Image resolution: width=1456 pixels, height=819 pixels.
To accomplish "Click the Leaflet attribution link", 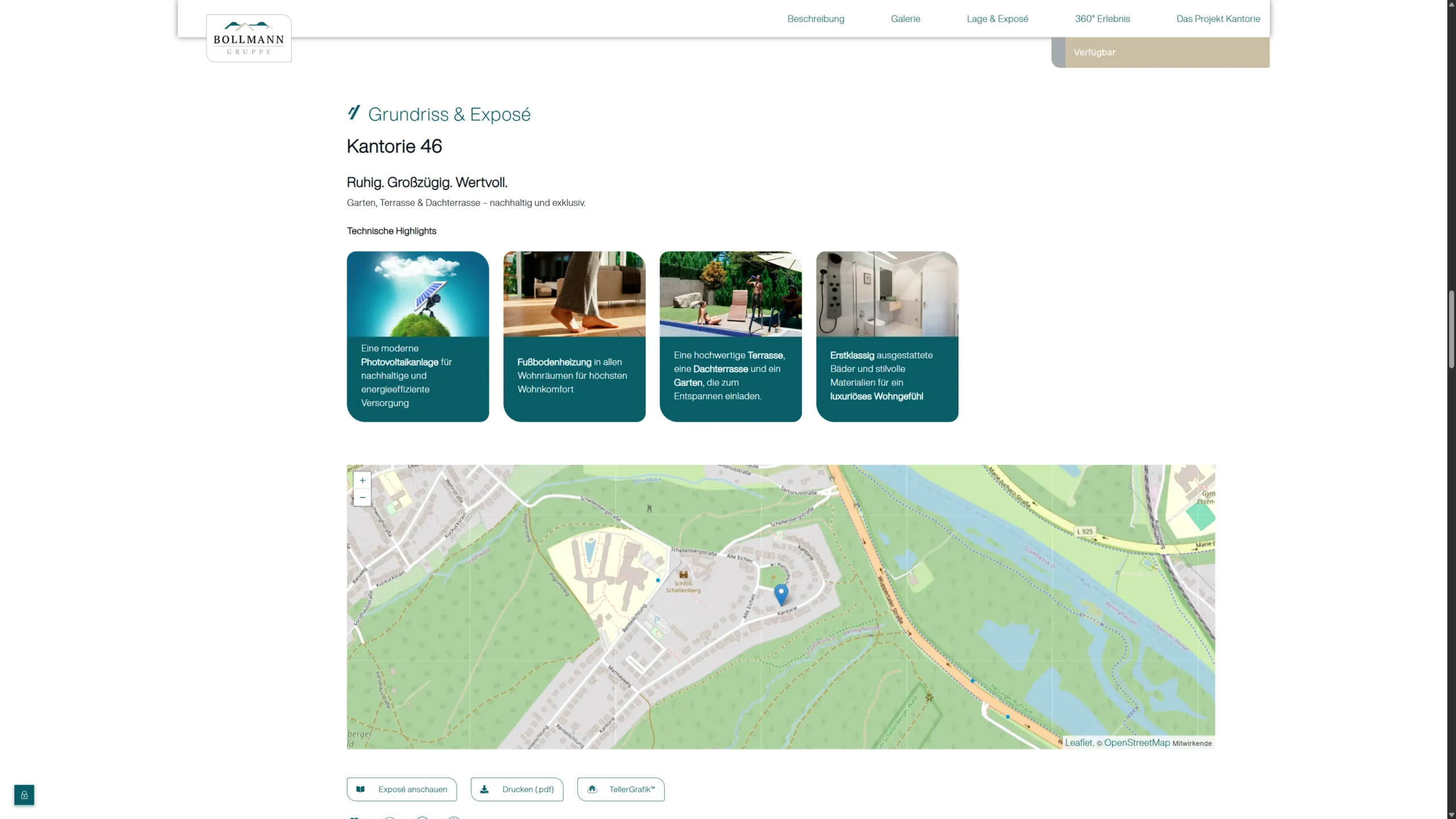I will coord(1078,743).
